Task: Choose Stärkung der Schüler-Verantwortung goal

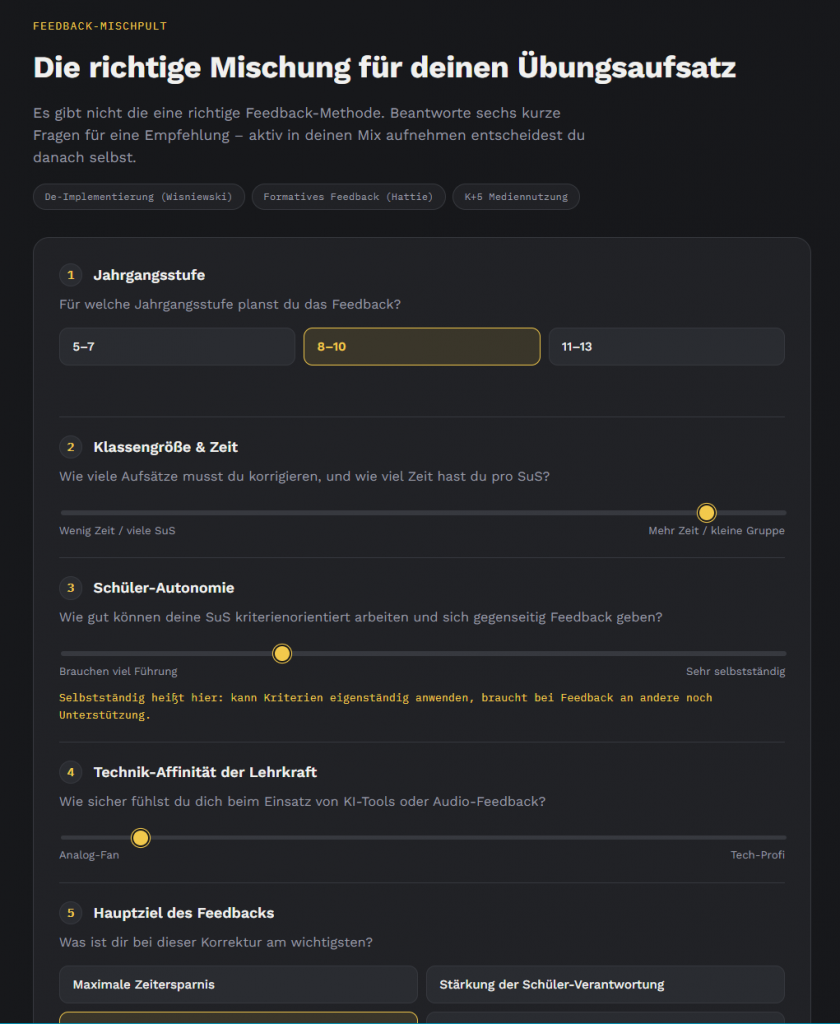Action: [x=606, y=984]
